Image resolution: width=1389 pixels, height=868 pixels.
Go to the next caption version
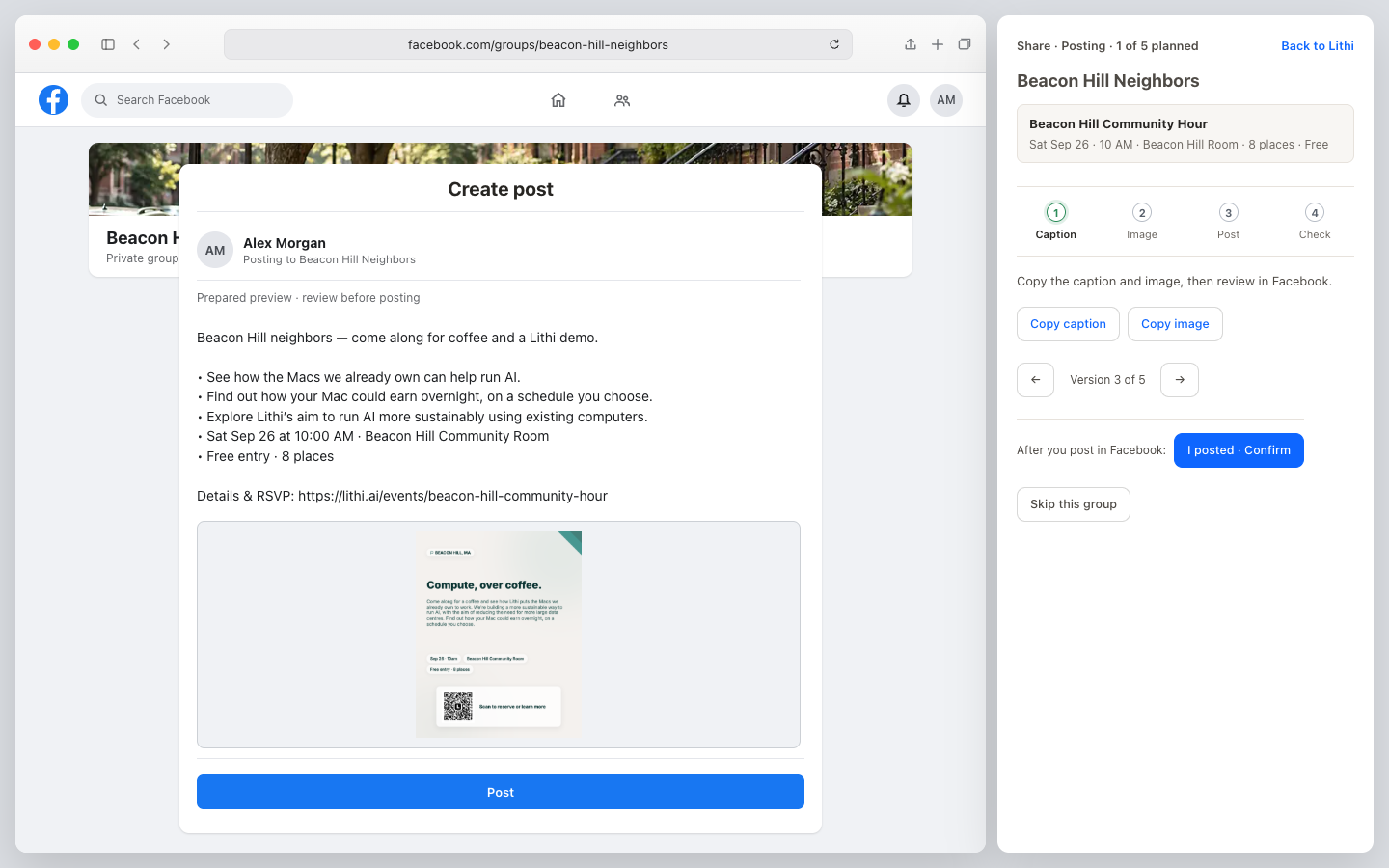[1180, 380]
